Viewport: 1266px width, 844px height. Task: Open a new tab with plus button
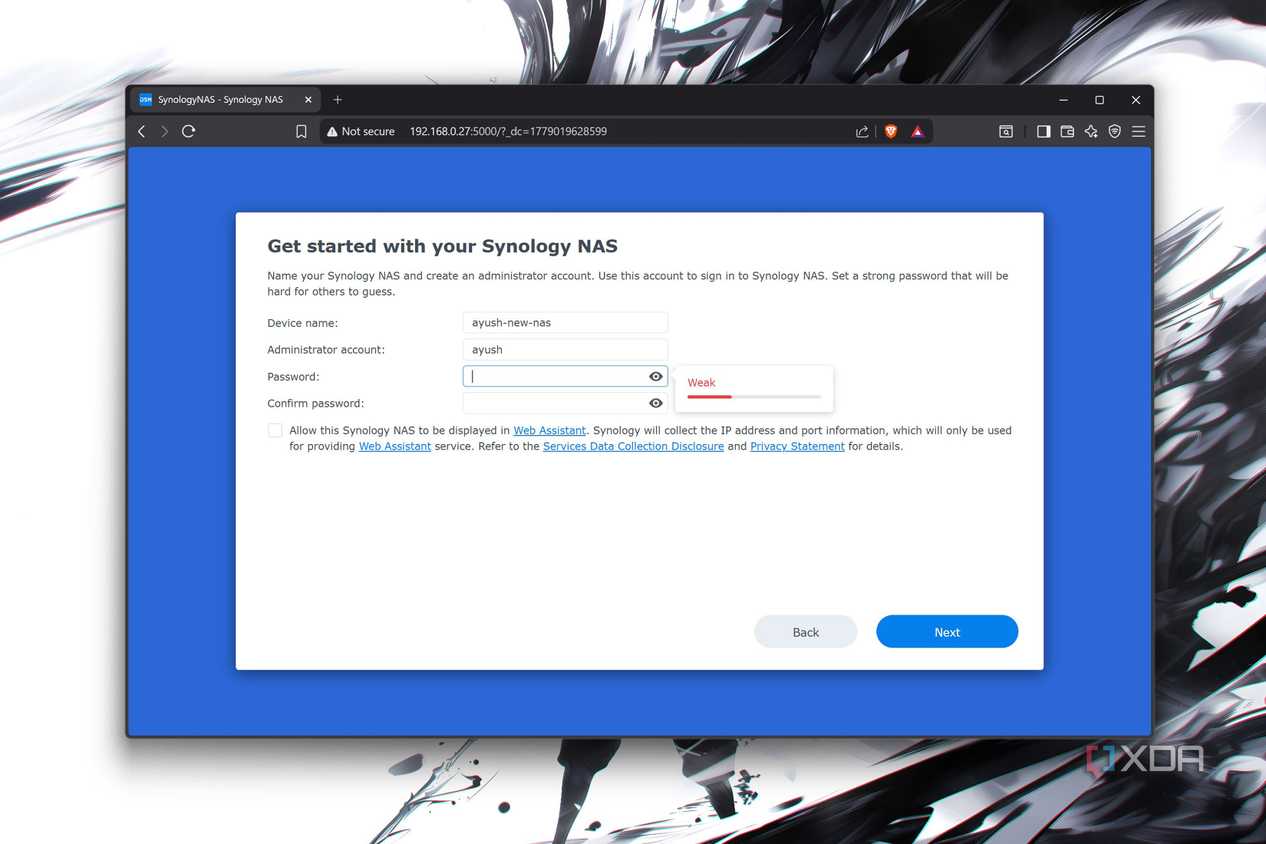pyautogui.click(x=337, y=100)
